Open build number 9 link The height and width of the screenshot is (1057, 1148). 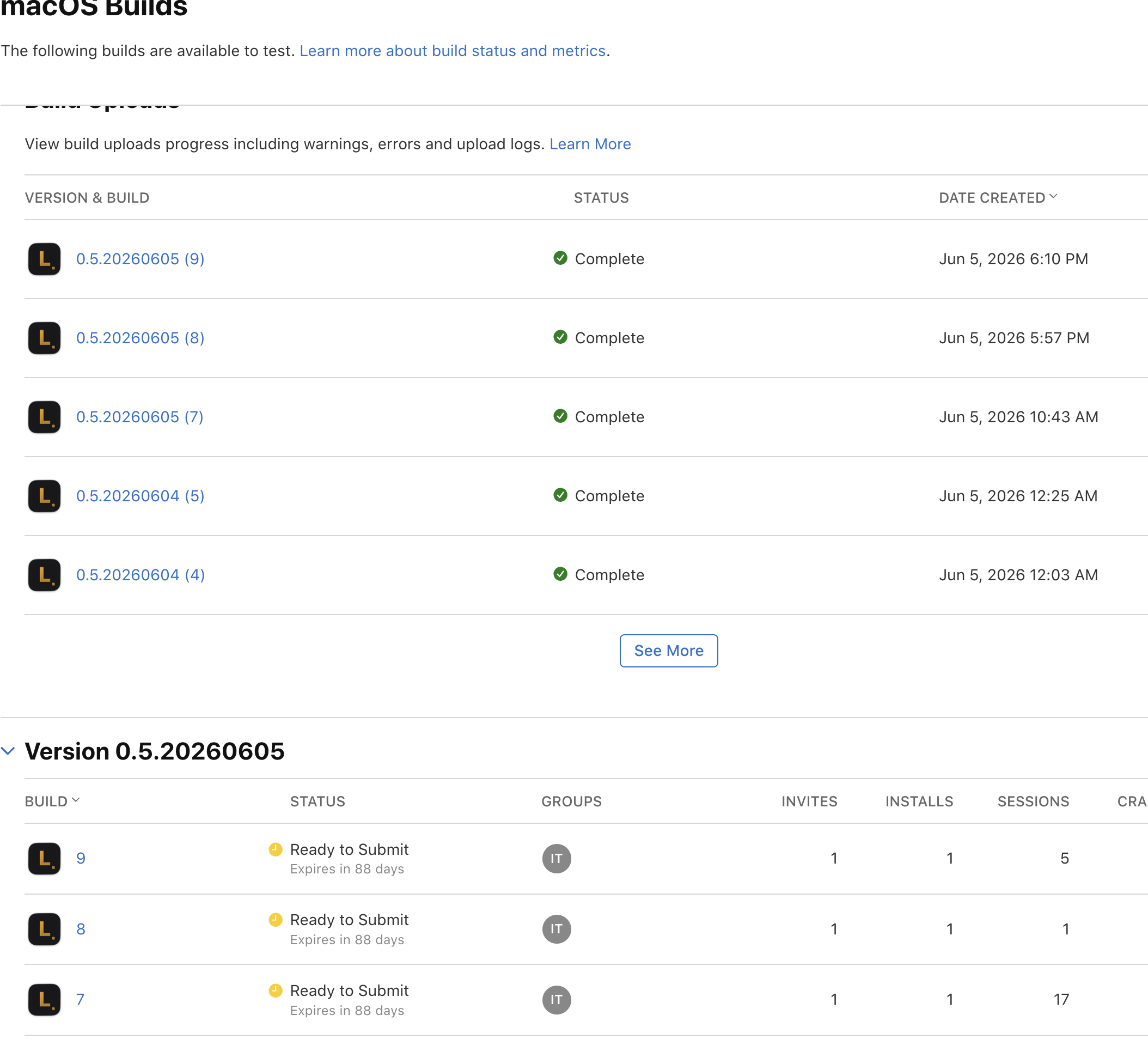(81, 859)
